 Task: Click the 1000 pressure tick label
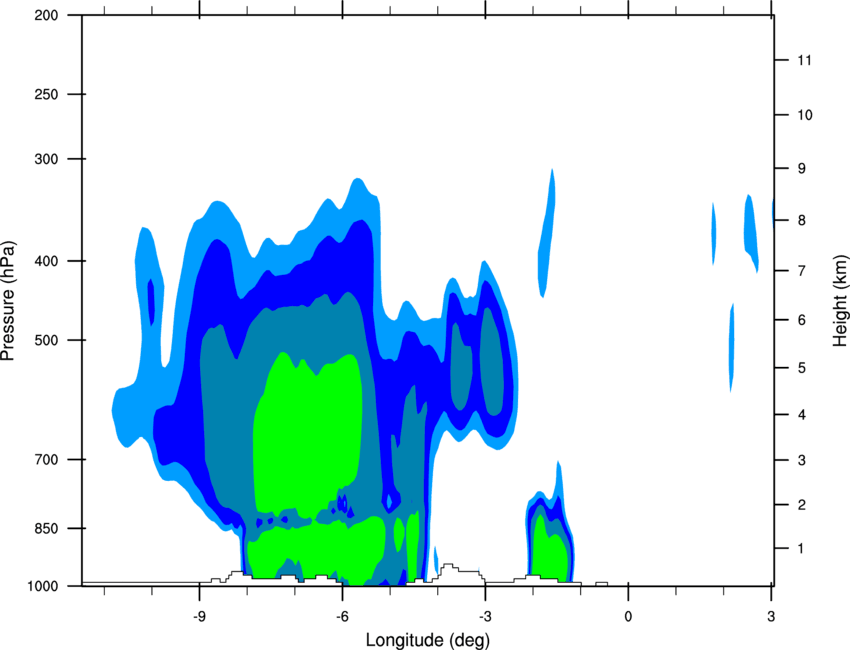point(42,586)
